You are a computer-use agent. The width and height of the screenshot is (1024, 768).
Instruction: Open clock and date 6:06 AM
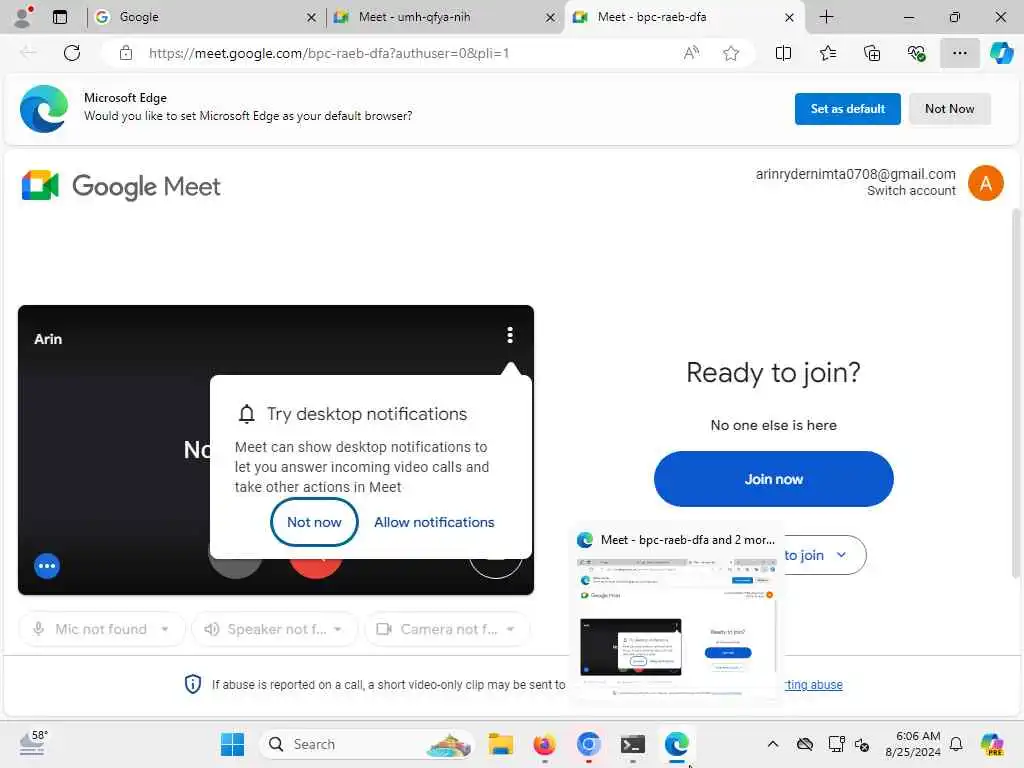(913, 744)
